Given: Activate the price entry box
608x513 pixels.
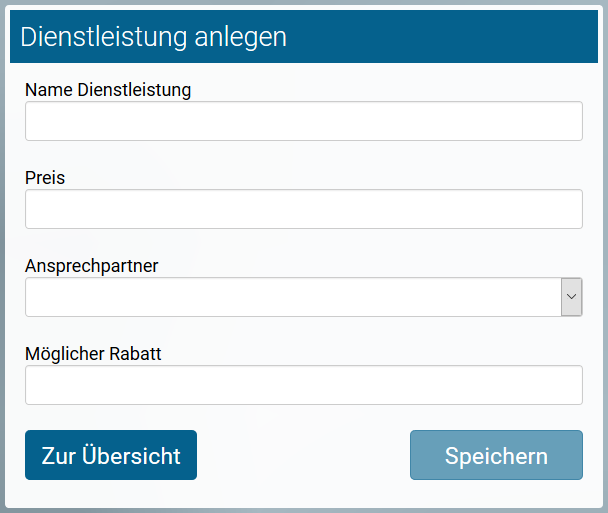Looking at the screenshot, I should click(x=303, y=209).
